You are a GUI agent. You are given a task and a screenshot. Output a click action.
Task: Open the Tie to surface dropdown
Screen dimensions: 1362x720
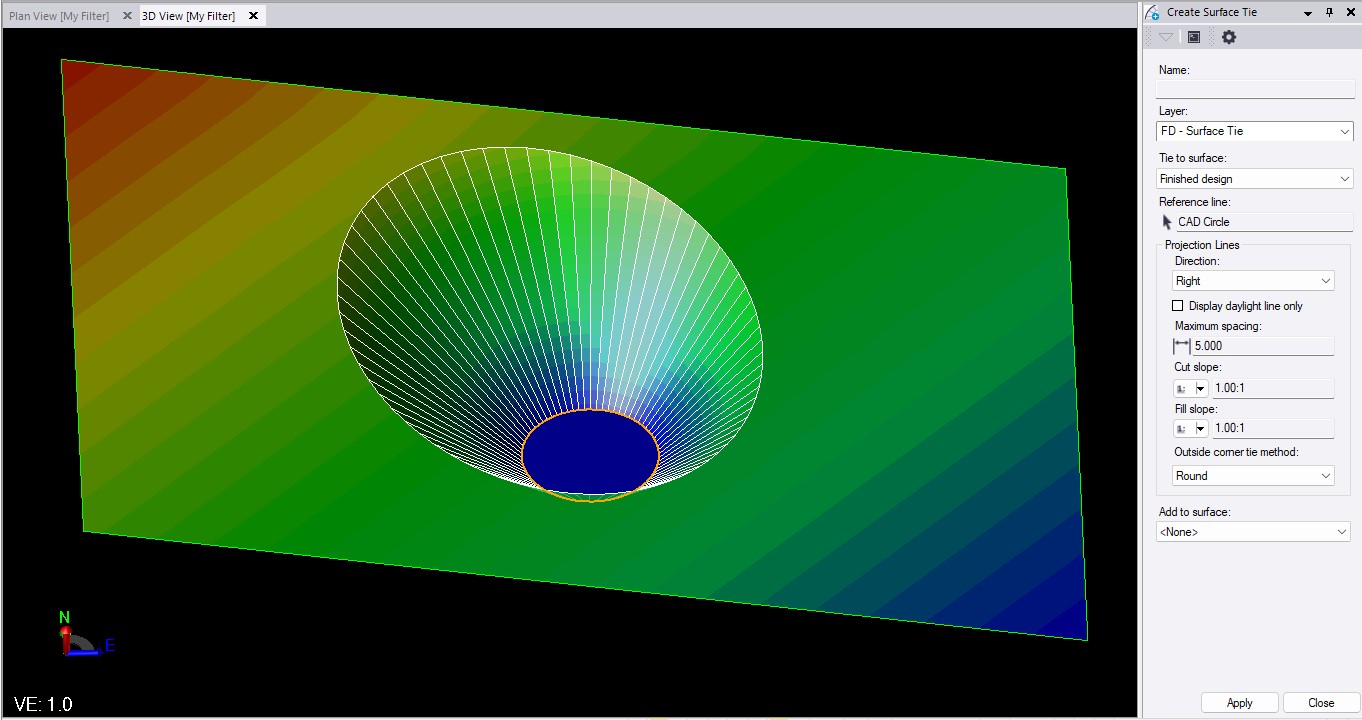click(1254, 179)
